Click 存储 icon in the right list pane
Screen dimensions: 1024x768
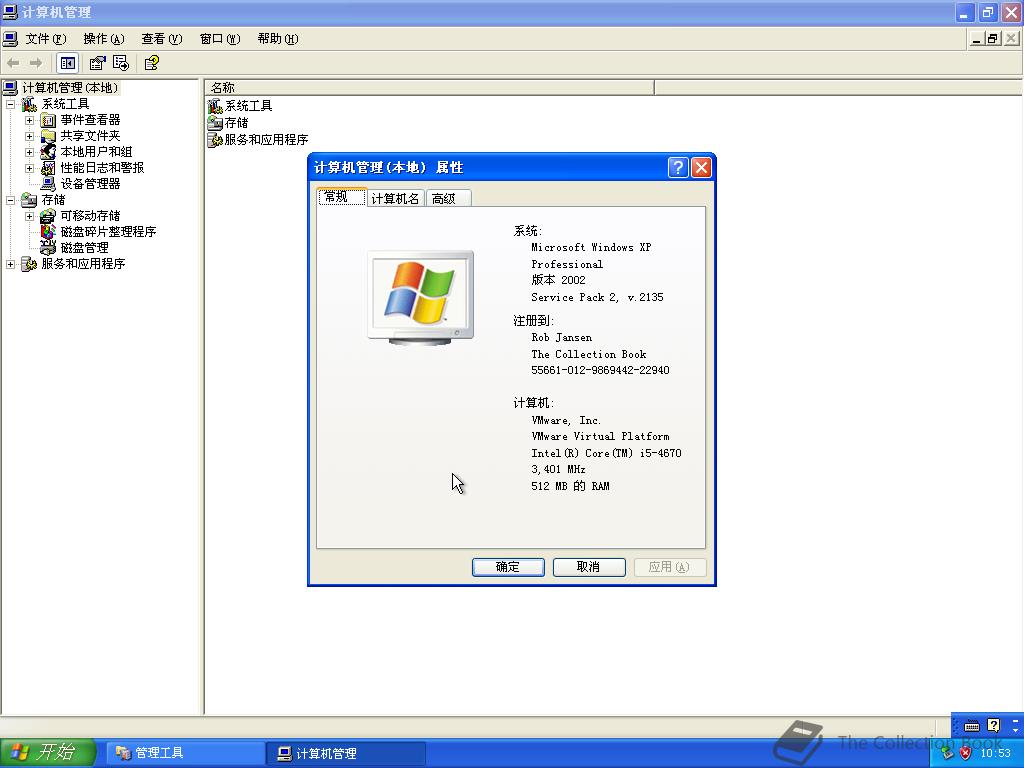coord(215,123)
